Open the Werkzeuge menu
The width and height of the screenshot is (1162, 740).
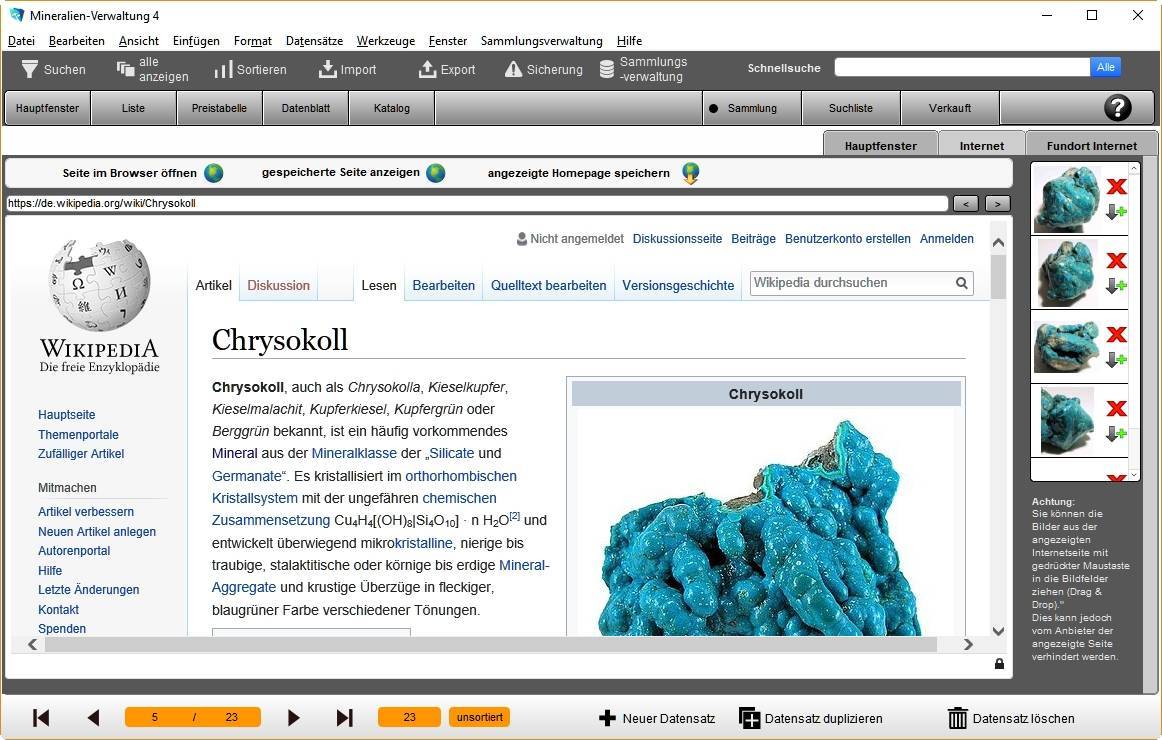click(x=385, y=41)
